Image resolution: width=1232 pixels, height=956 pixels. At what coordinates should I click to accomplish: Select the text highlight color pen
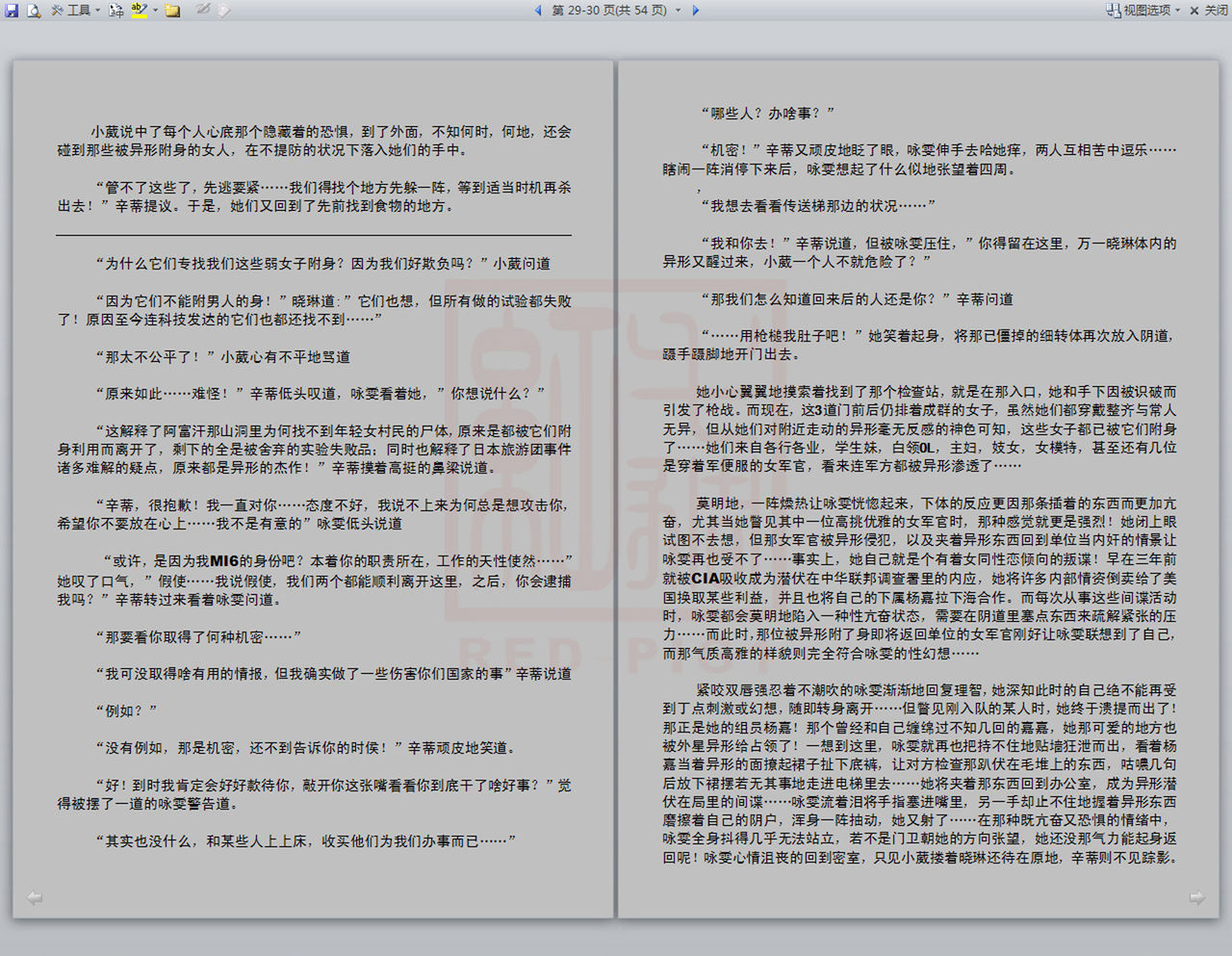click(139, 9)
